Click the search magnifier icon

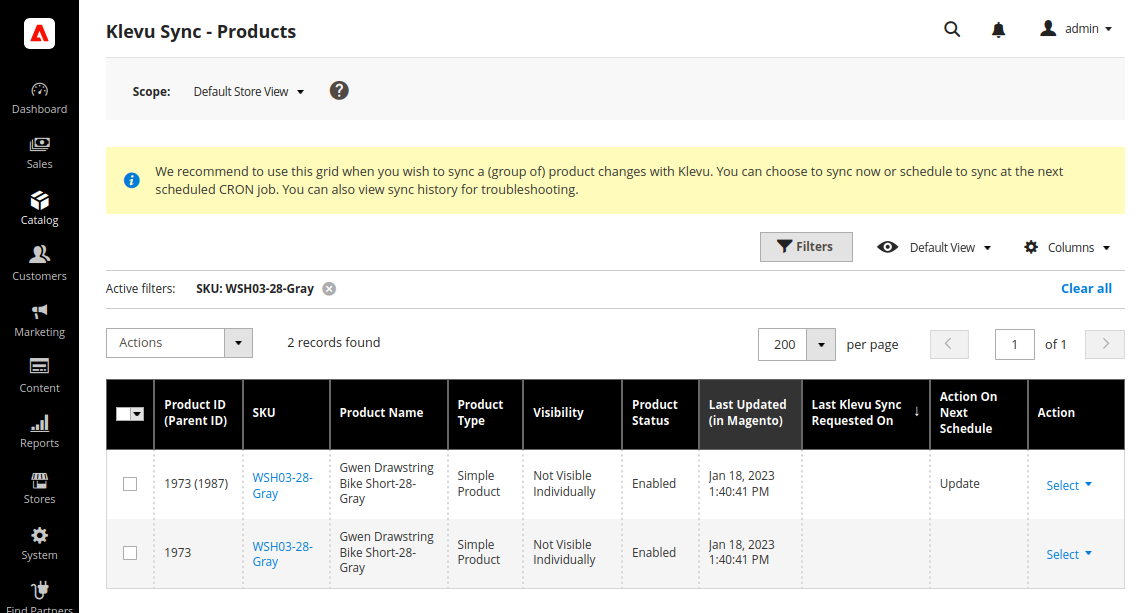coord(952,29)
